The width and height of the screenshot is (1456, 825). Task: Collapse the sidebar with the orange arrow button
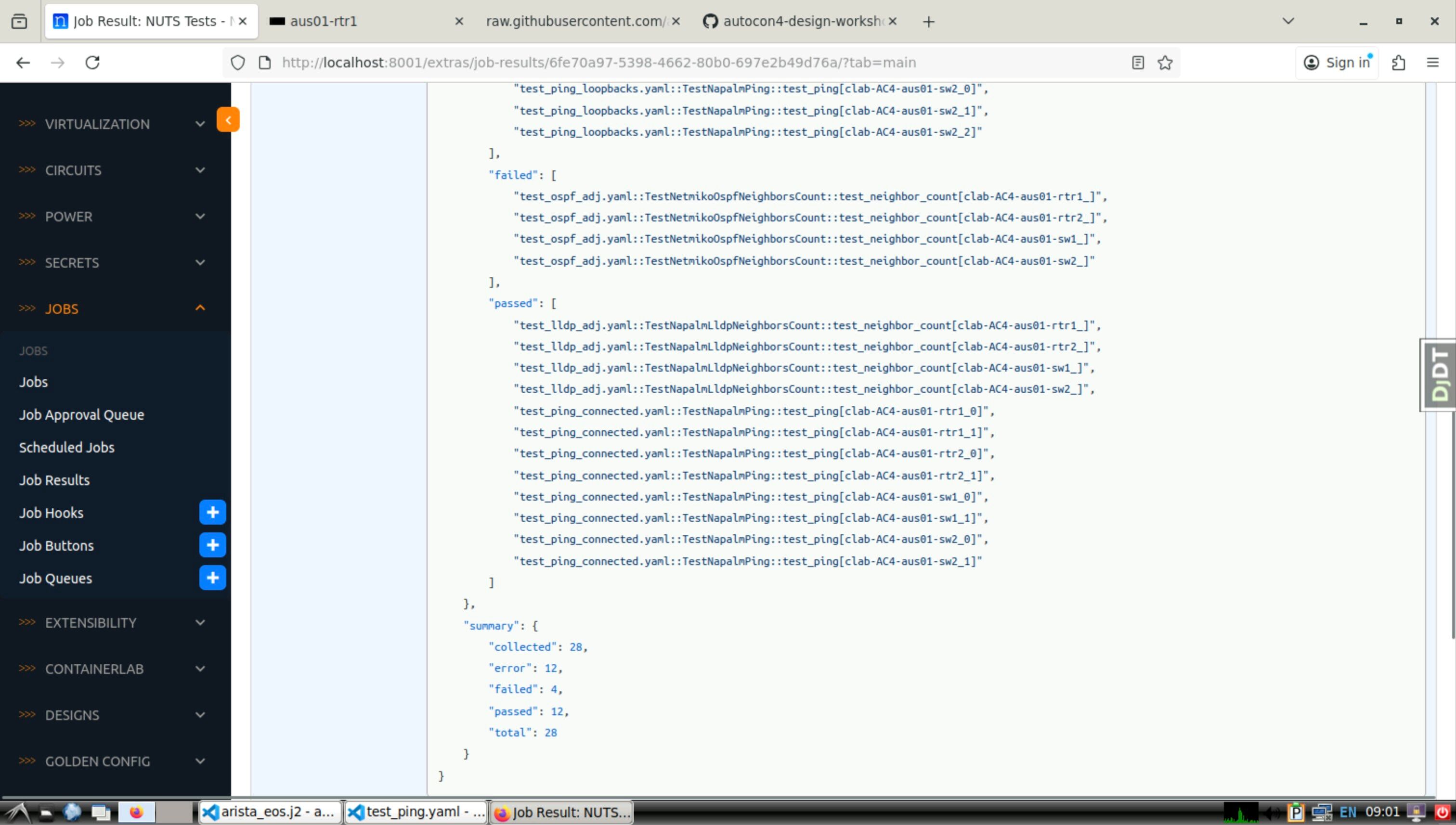click(x=228, y=119)
